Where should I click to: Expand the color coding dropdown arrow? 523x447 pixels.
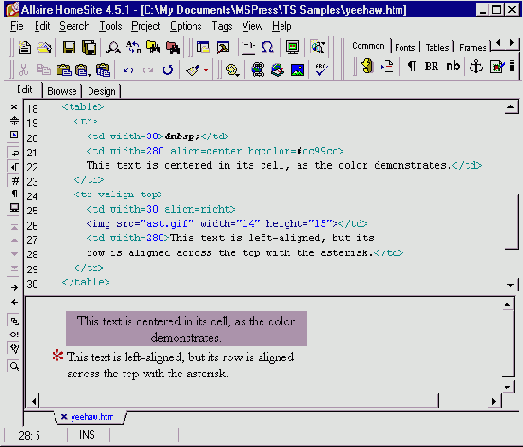[x=206, y=70]
